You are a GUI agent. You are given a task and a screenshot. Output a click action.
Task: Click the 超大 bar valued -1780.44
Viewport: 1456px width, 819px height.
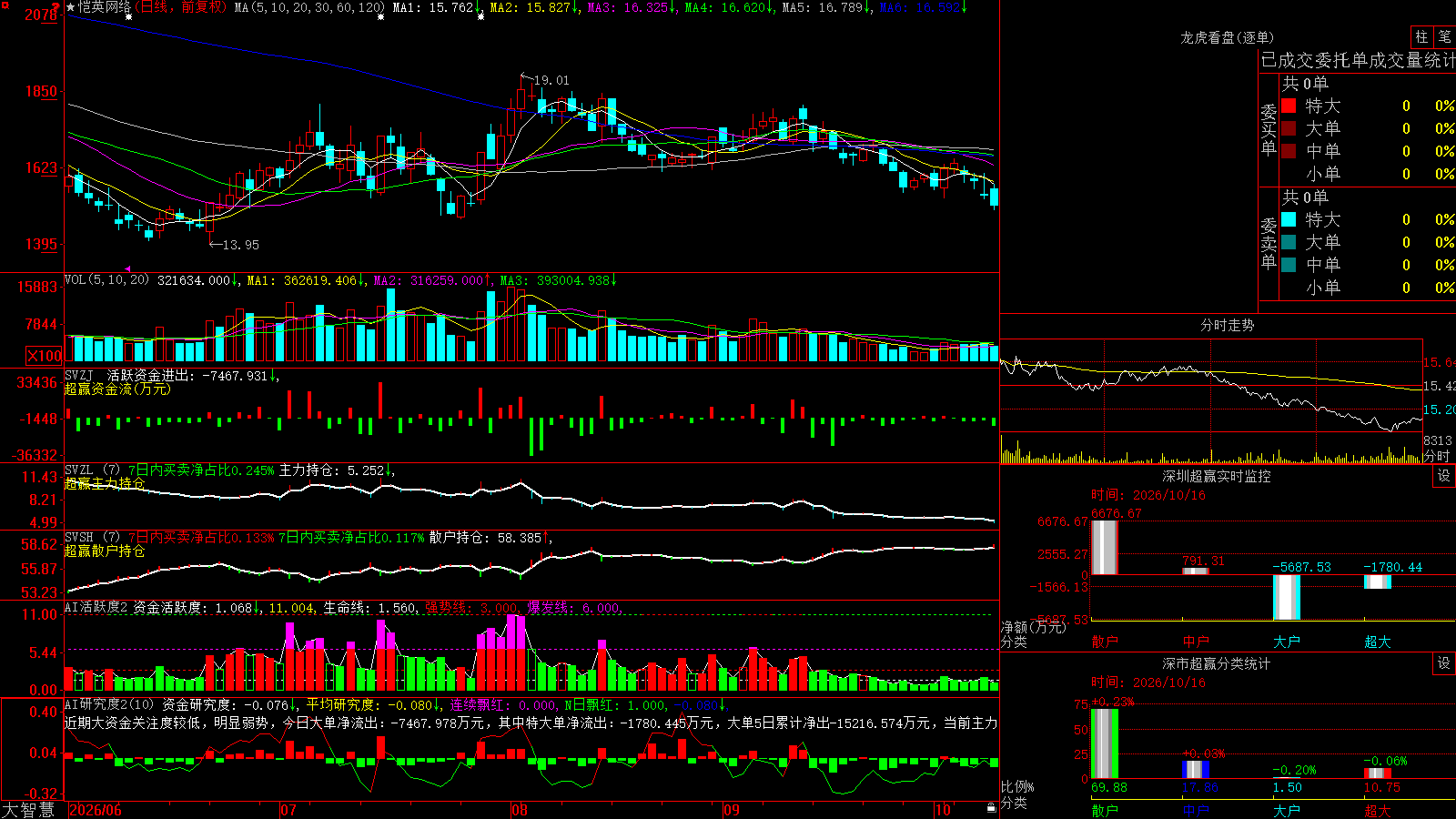1377,581
